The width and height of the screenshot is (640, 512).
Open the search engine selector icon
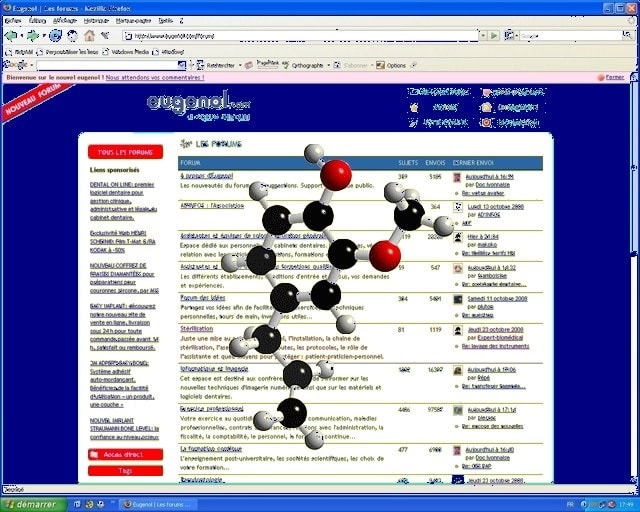(x=509, y=36)
